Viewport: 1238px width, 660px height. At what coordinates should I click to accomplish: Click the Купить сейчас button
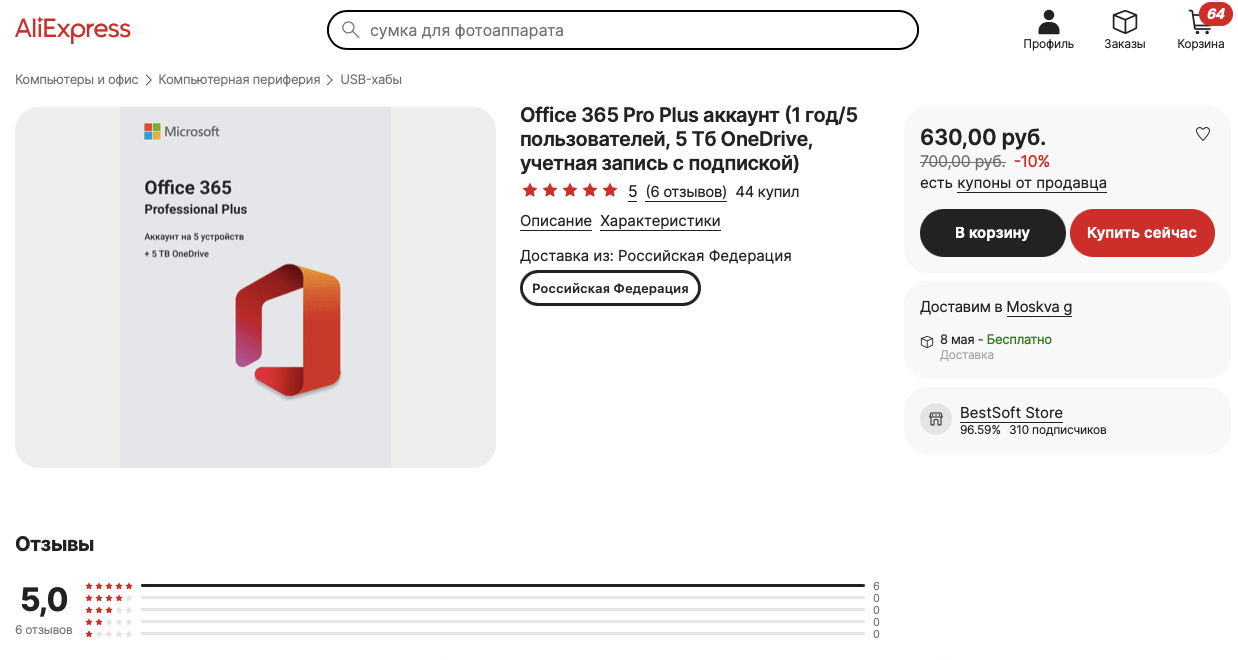click(1142, 232)
